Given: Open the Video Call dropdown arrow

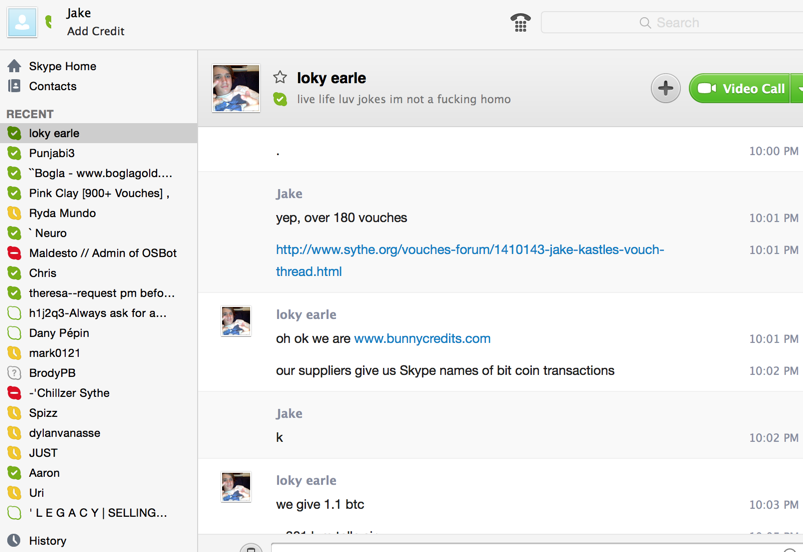Looking at the screenshot, I should click(x=798, y=88).
